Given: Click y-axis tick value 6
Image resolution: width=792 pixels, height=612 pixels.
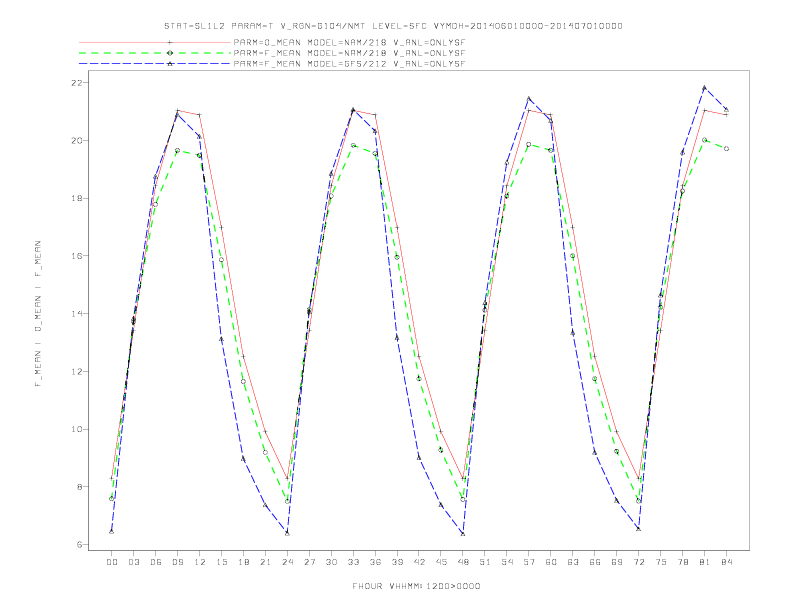Looking at the screenshot, I should (x=79, y=545).
